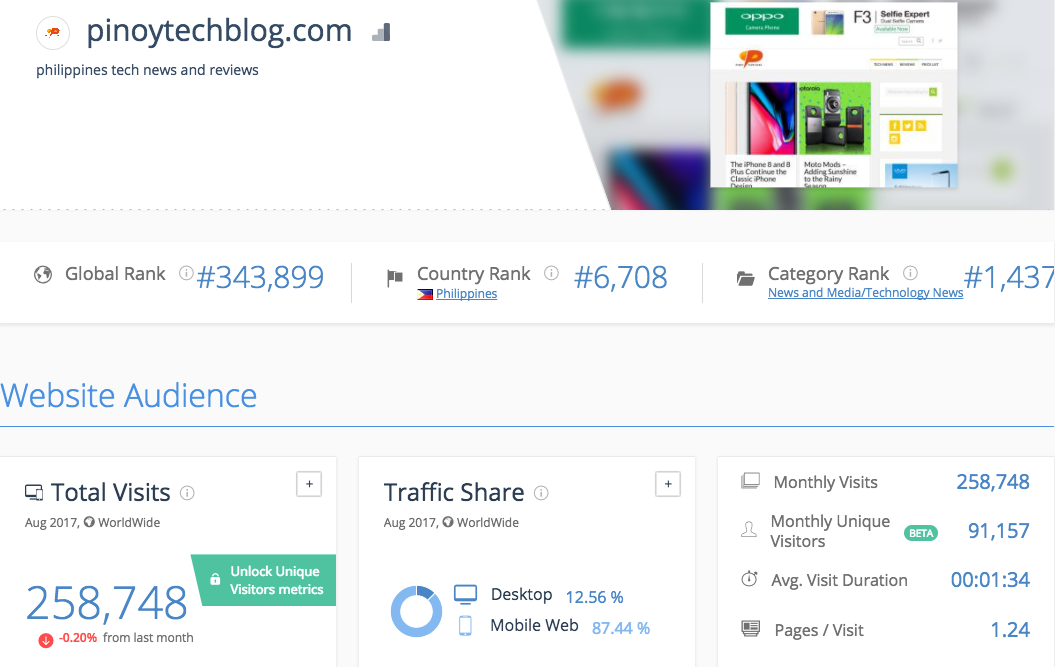Click the Traffic Share donut chart
Screen dimensions: 1055x667
[x=416, y=611]
